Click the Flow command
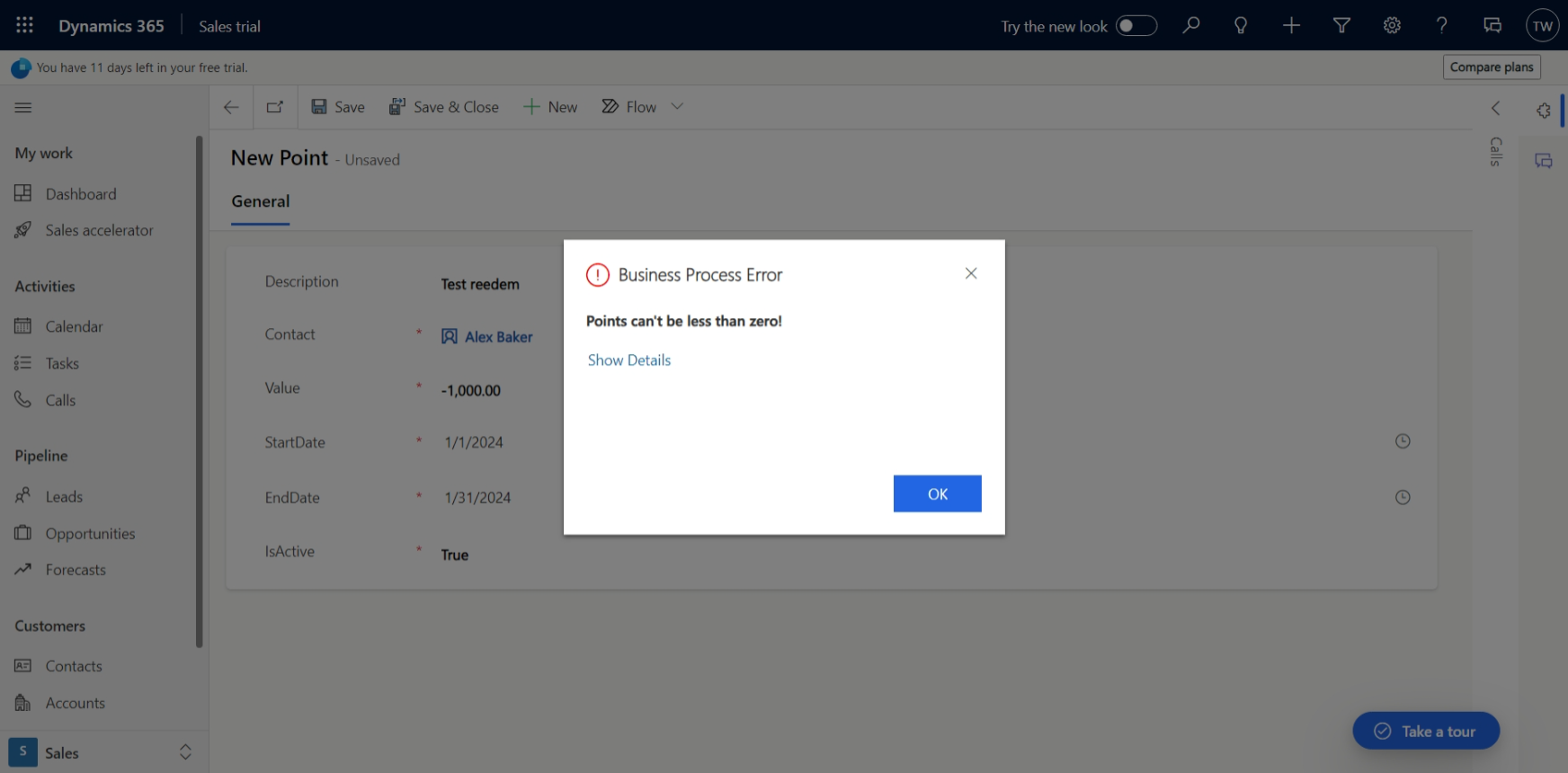This screenshot has height=773, width=1568. (629, 107)
